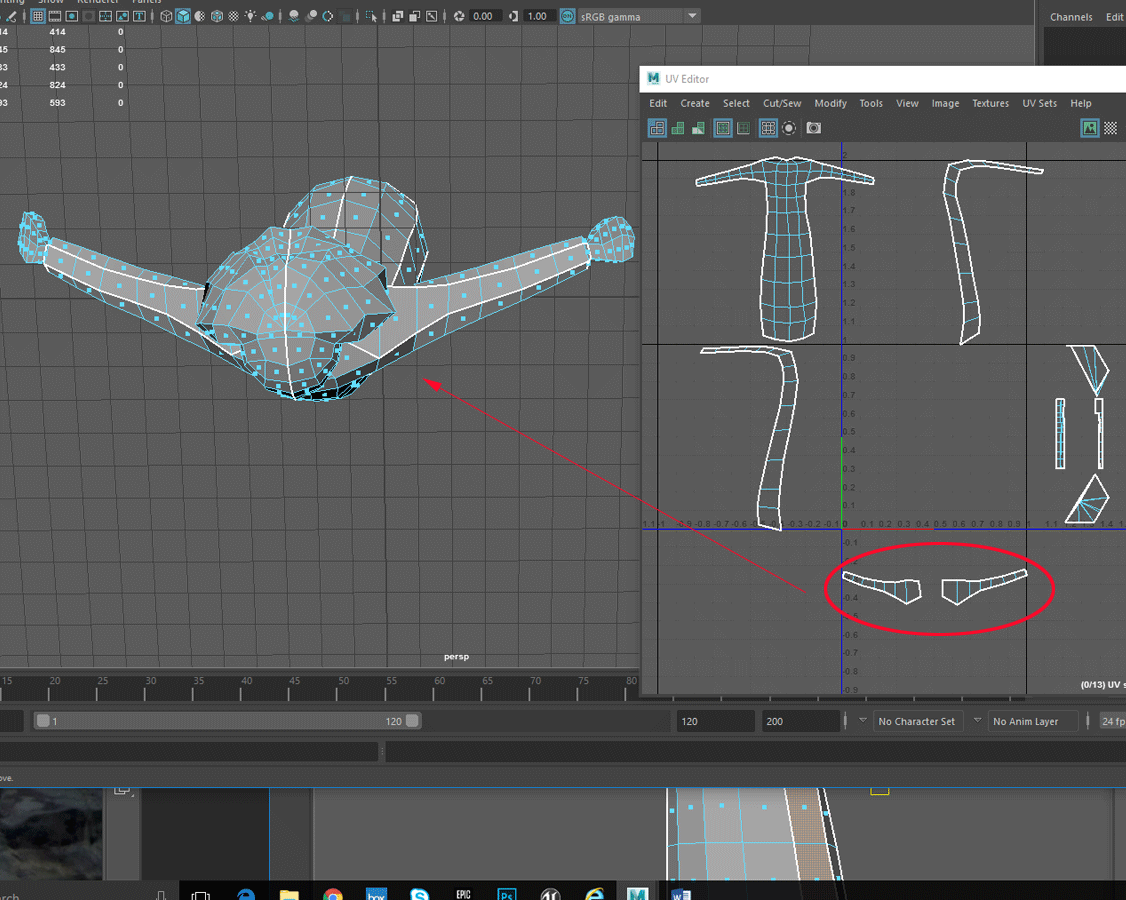Click the exposure control icon
Screen dimensions: 1126x900
[x=459, y=16]
